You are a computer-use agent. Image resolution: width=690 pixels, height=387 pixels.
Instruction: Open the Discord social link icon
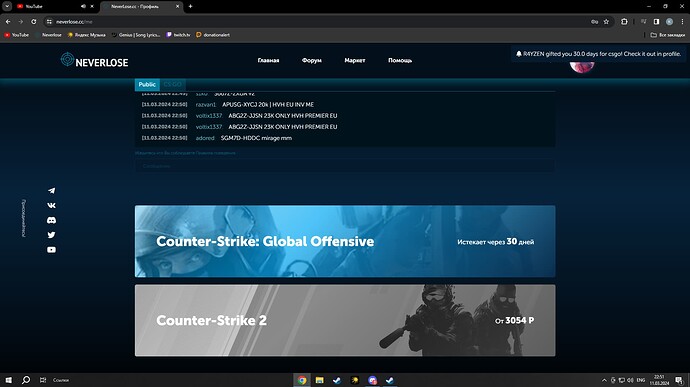click(51, 220)
